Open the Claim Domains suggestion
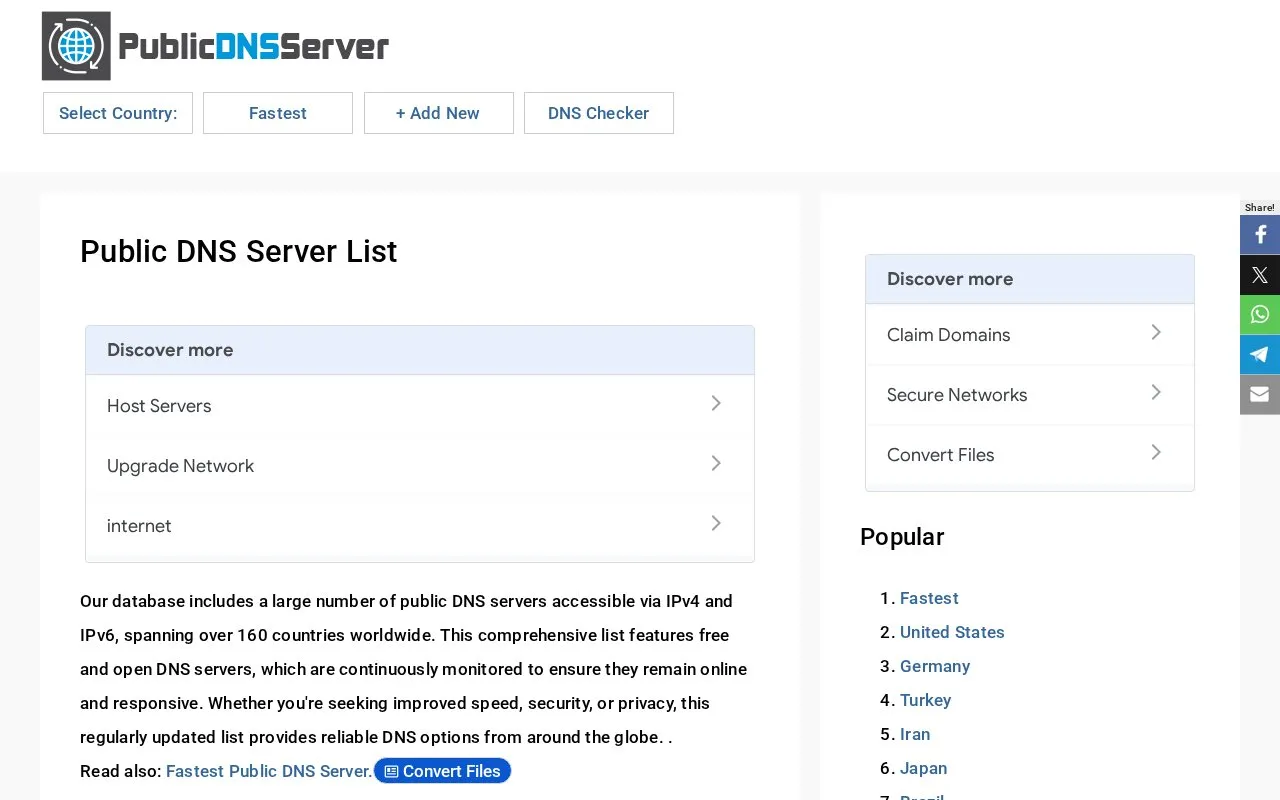The width and height of the screenshot is (1280, 800). 1030,334
